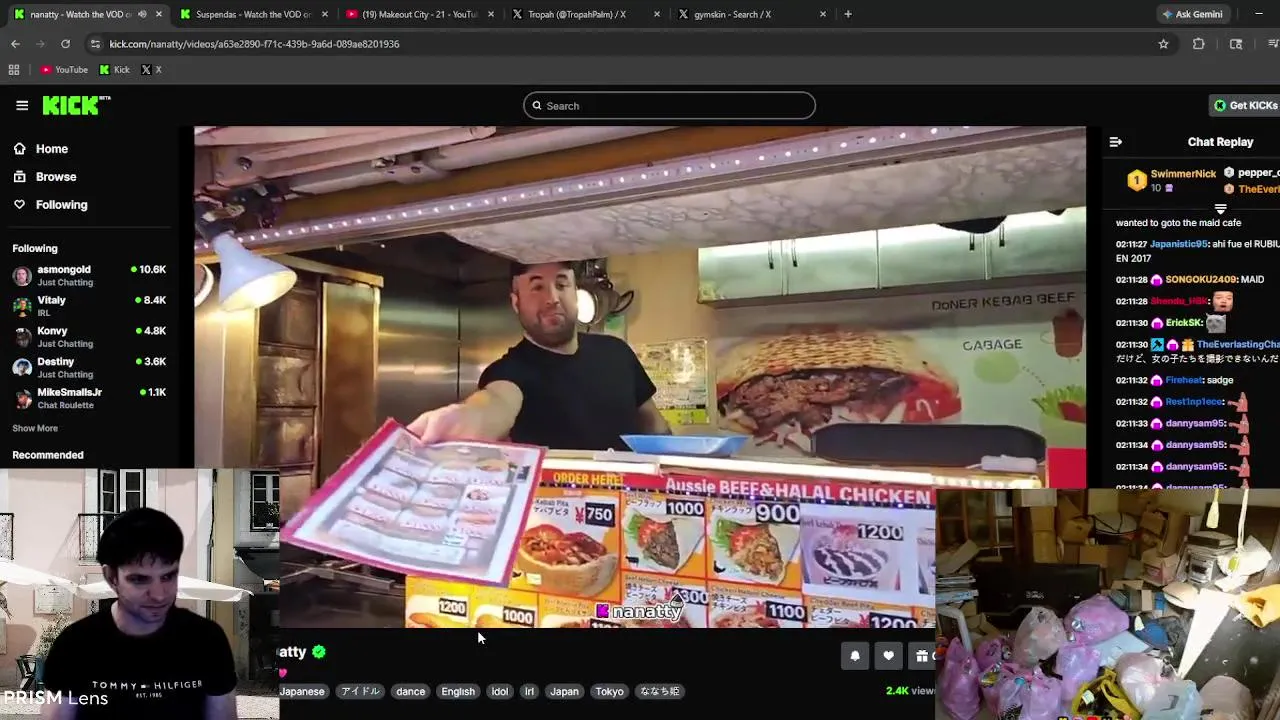Click the VOD video player
1280x720 pixels.
click(x=640, y=377)
